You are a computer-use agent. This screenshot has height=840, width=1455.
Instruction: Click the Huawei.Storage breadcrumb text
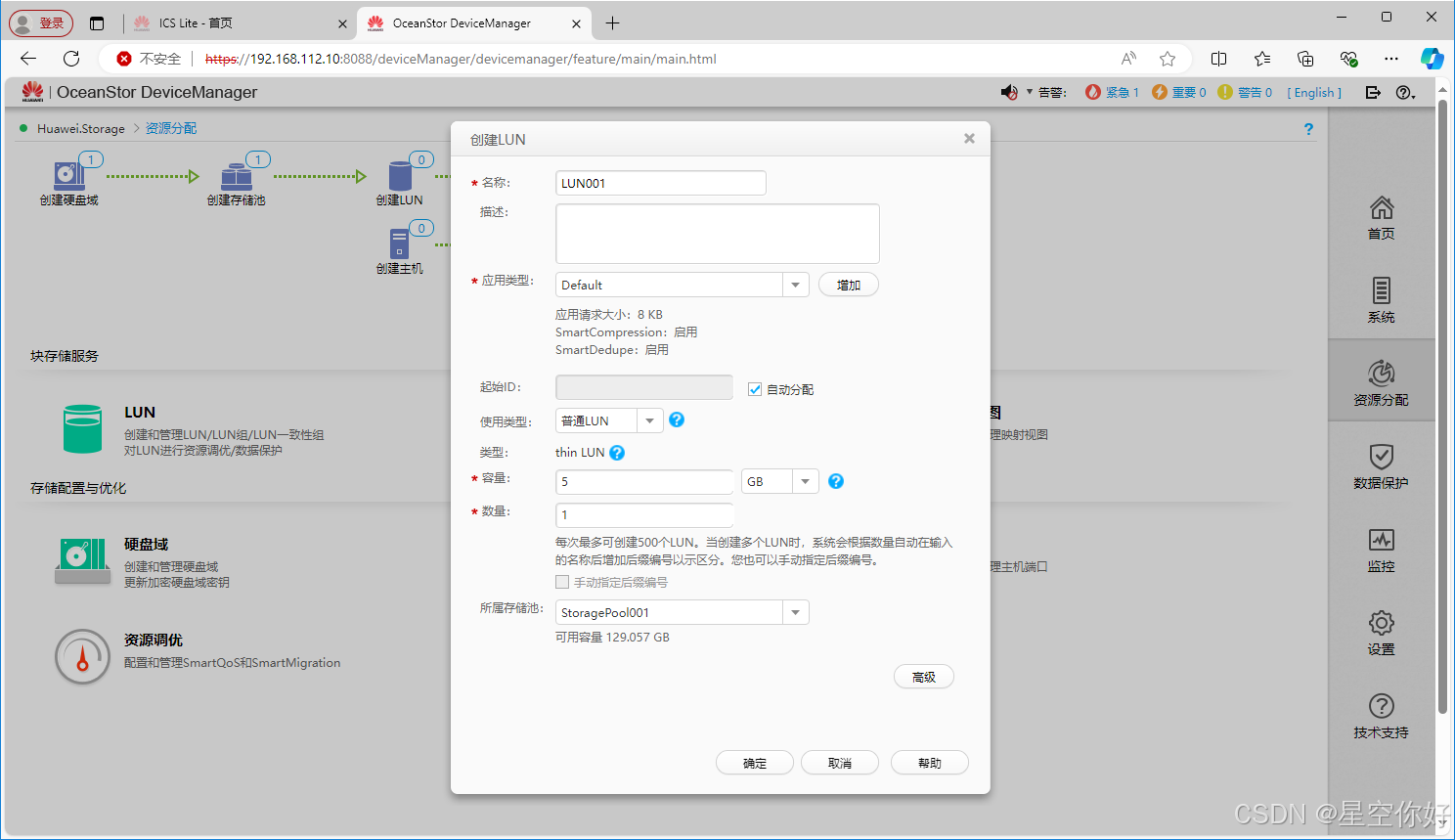(x=81, y=128)
